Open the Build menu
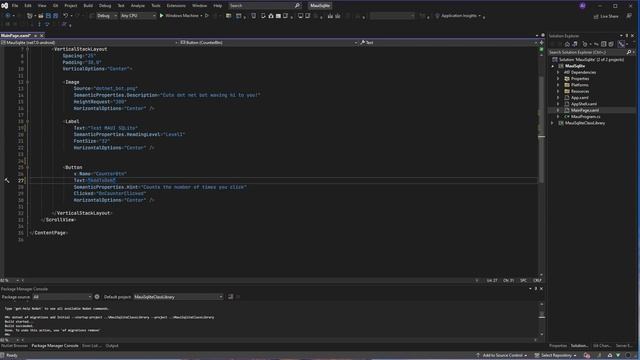The width and height of the screenshot is (640, 360). click(x=88, y=6)
